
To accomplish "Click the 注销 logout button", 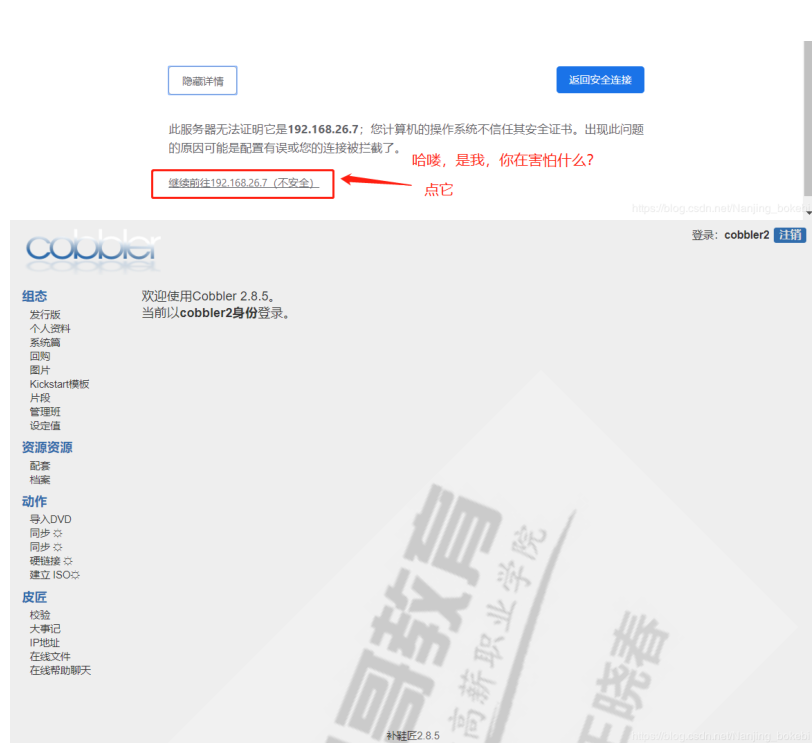I will pos(790,235).
